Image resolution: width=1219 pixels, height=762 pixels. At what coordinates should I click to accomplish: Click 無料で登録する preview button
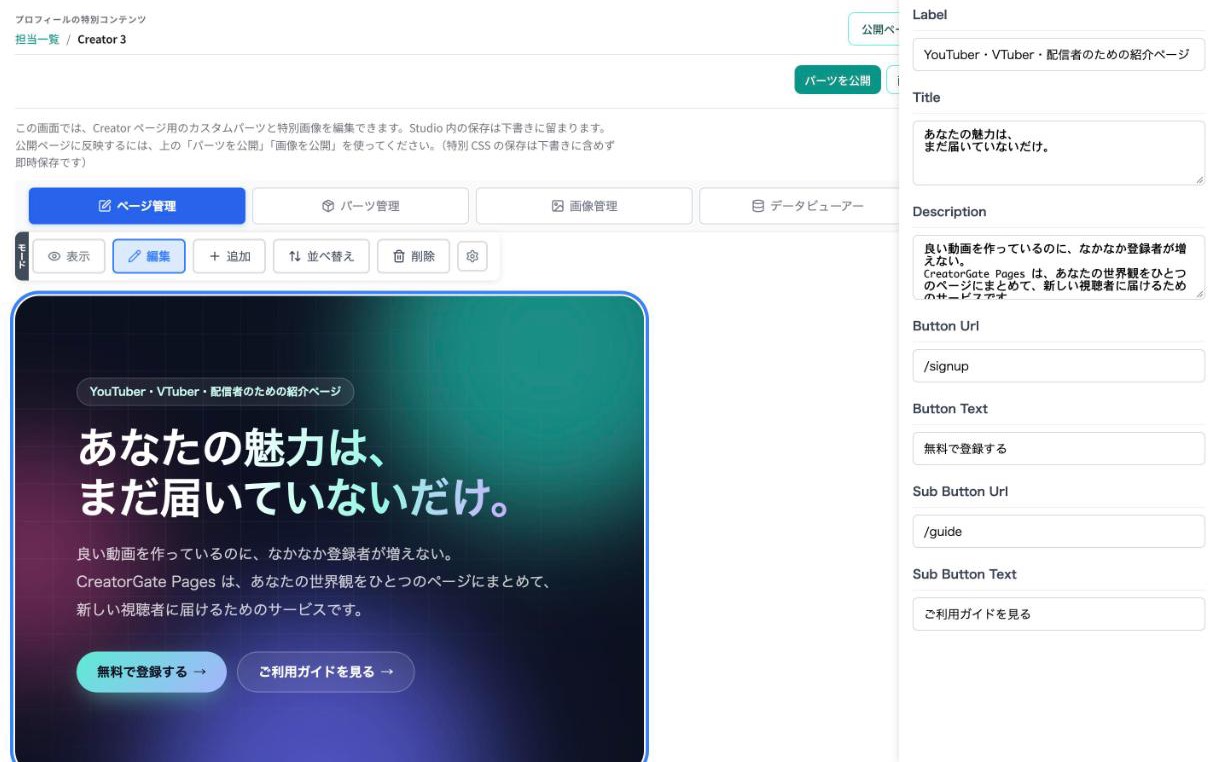152,672
